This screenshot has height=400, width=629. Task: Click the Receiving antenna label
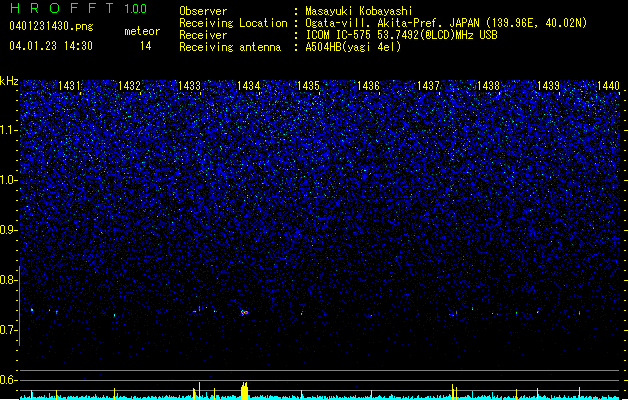tap(230, 47)
